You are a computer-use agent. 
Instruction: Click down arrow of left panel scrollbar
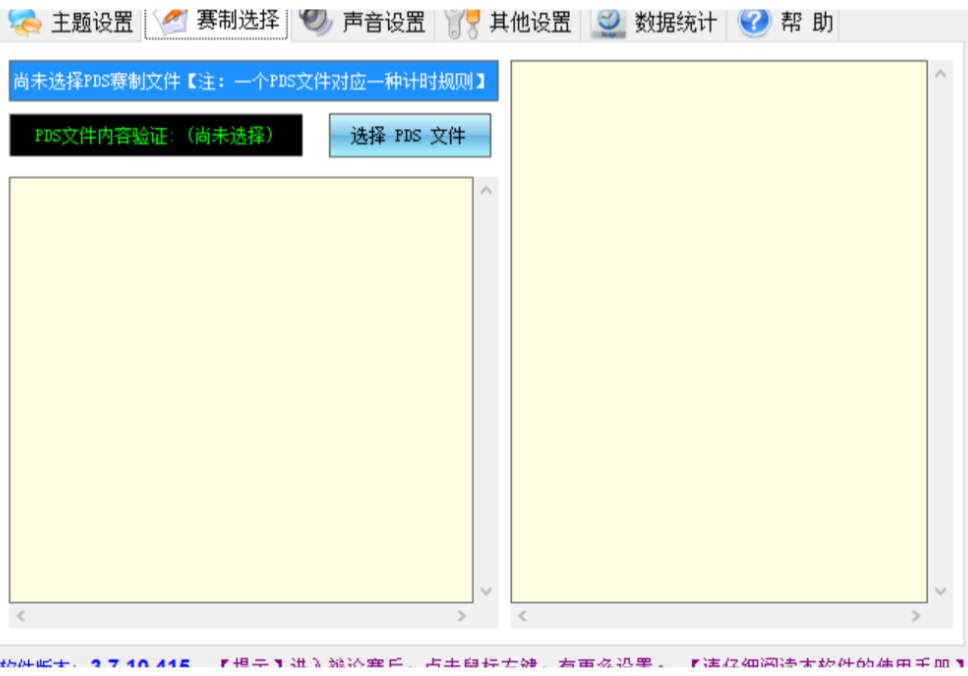pos(486,591)
